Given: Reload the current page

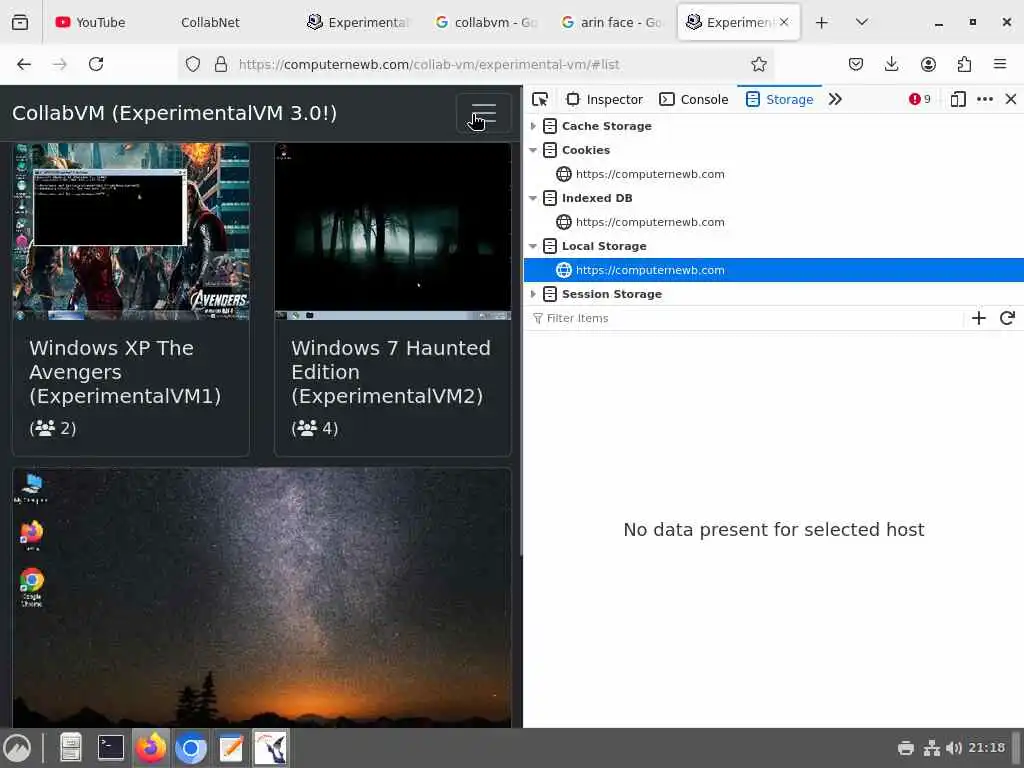Looking at the screenshot, I should coord(96,64).
